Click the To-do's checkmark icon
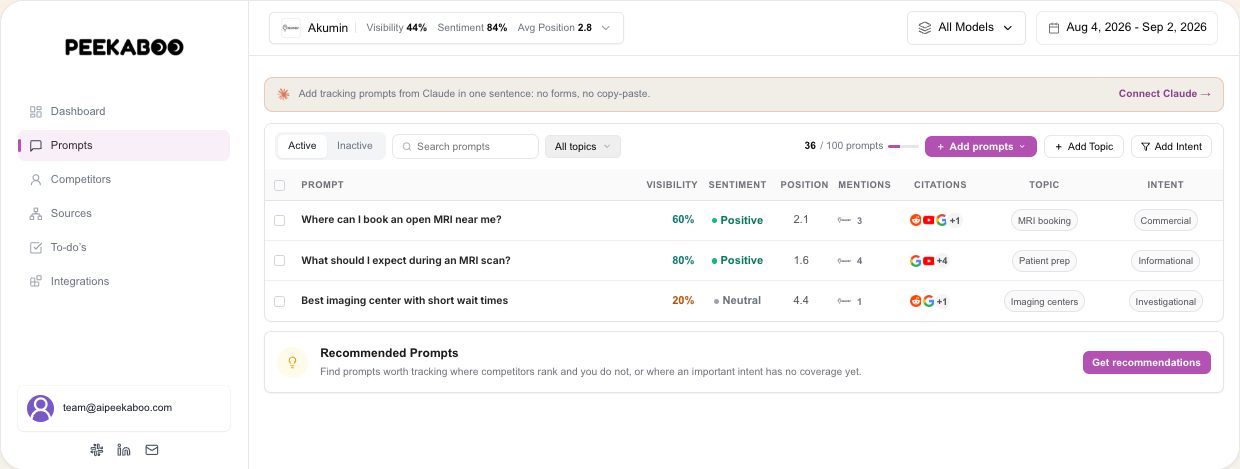The image size is (1240, 469). pyautogui.click(x=36, y=247)
